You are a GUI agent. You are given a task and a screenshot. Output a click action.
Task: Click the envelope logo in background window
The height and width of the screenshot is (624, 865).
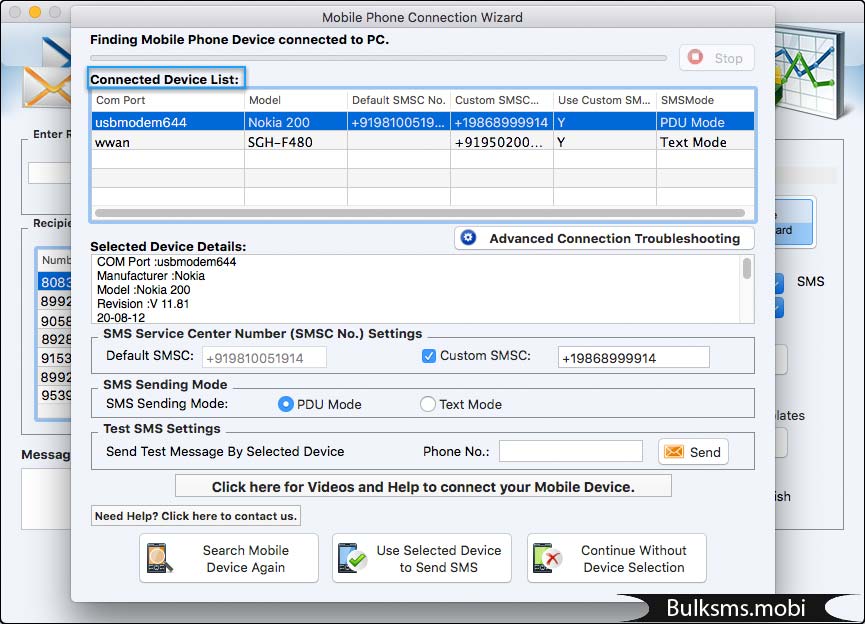[46, 87]
